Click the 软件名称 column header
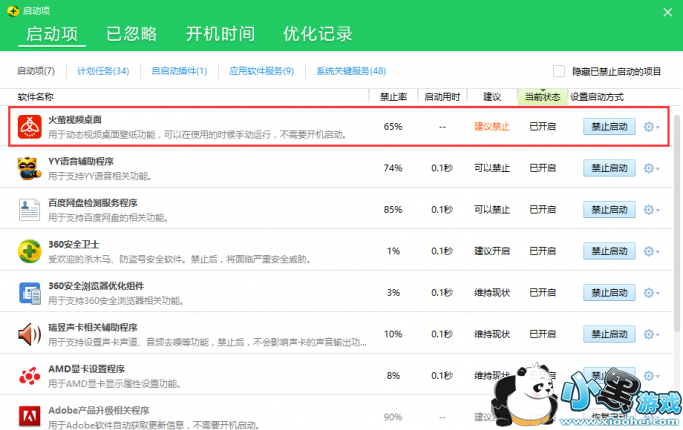Screen dimensions: 683x430 (36, 97)
